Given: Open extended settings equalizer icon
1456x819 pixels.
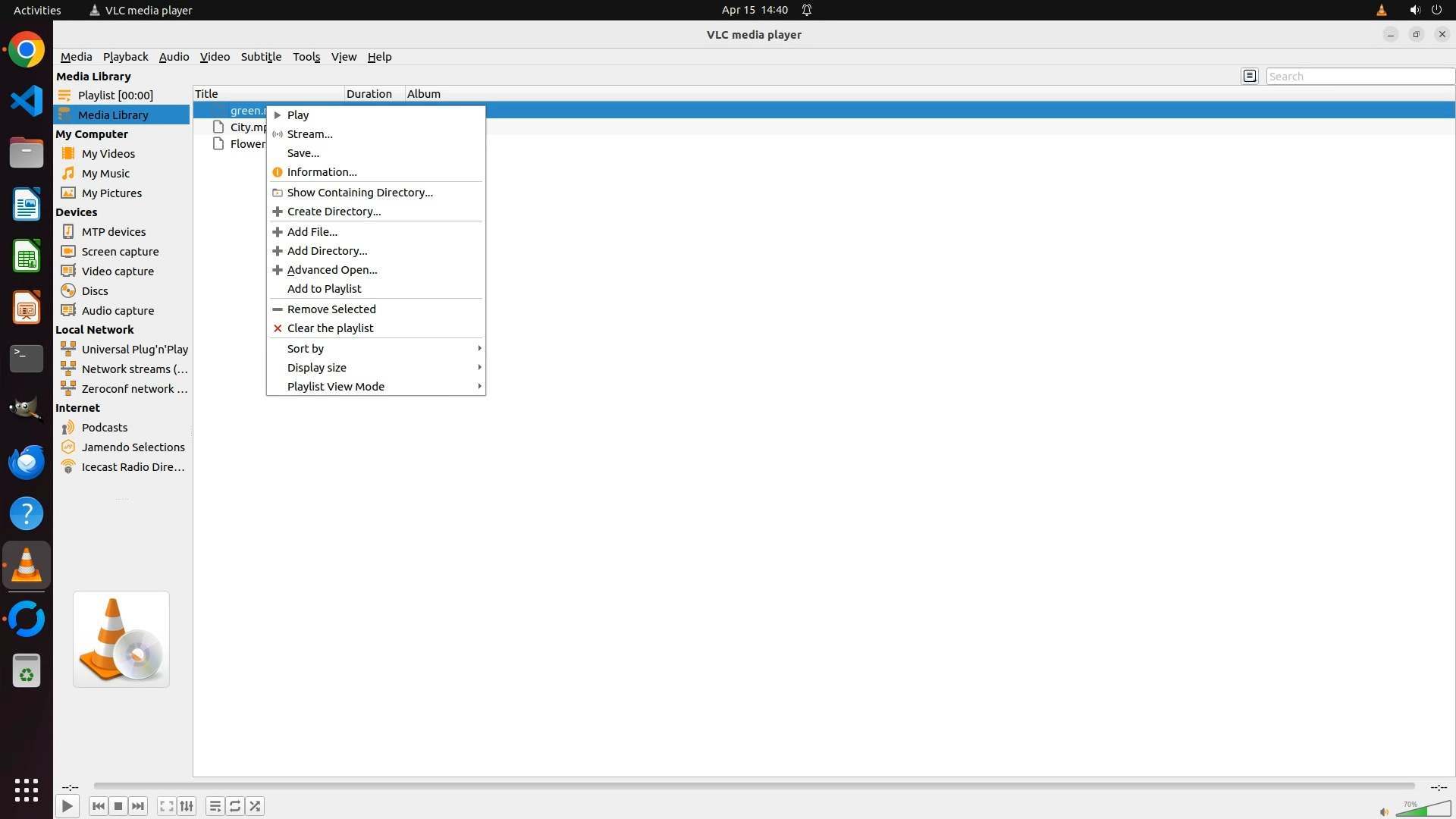Looking at the screenshot, I should coord(187,806).
